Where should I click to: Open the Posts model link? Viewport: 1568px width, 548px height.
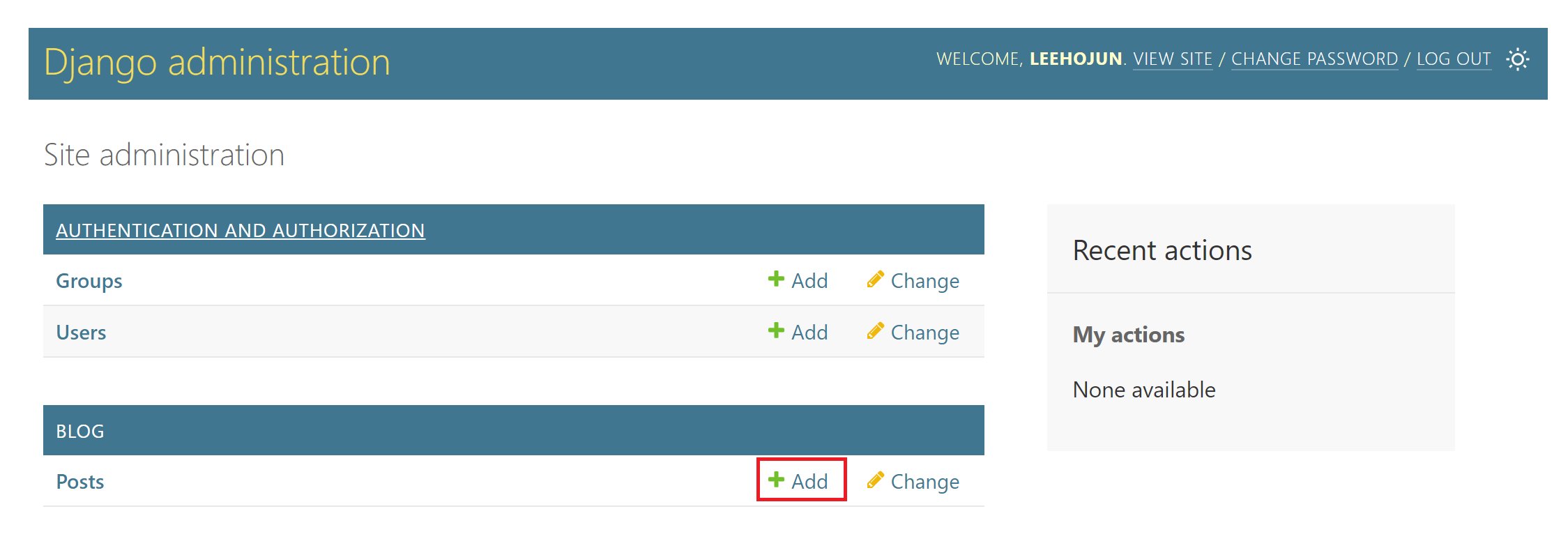point(80,482)
